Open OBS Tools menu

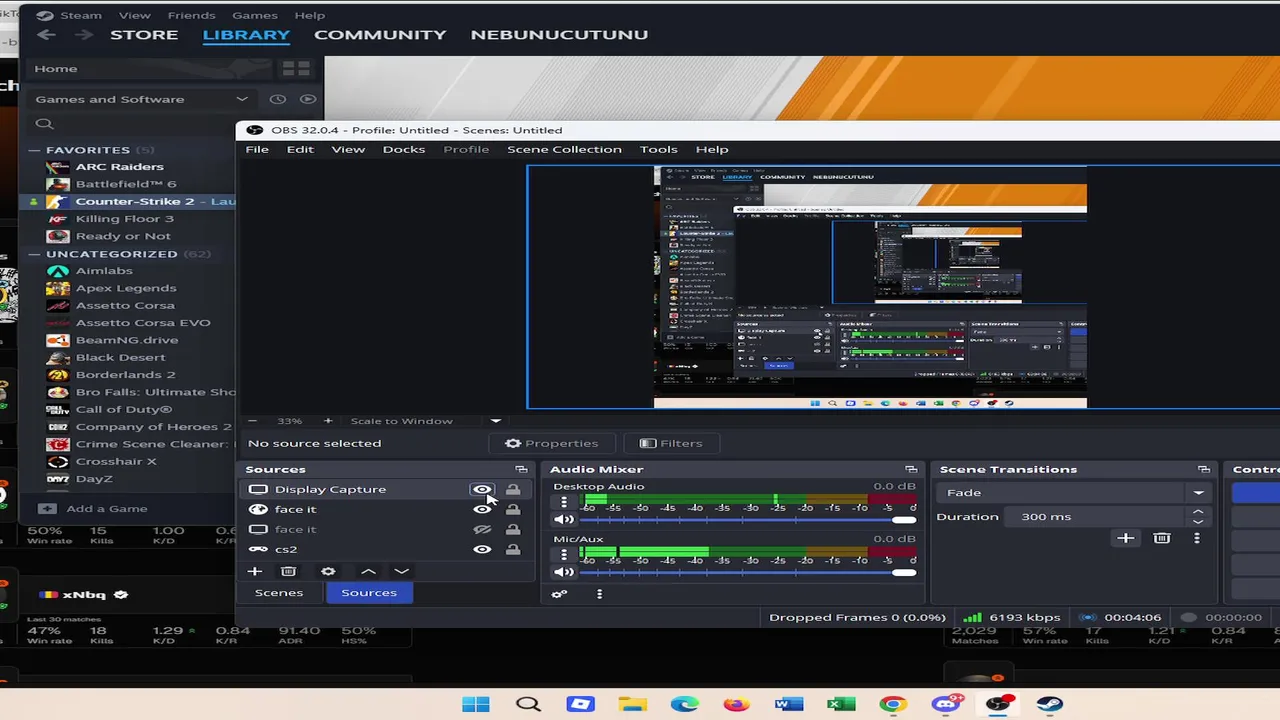coord(658,149)
